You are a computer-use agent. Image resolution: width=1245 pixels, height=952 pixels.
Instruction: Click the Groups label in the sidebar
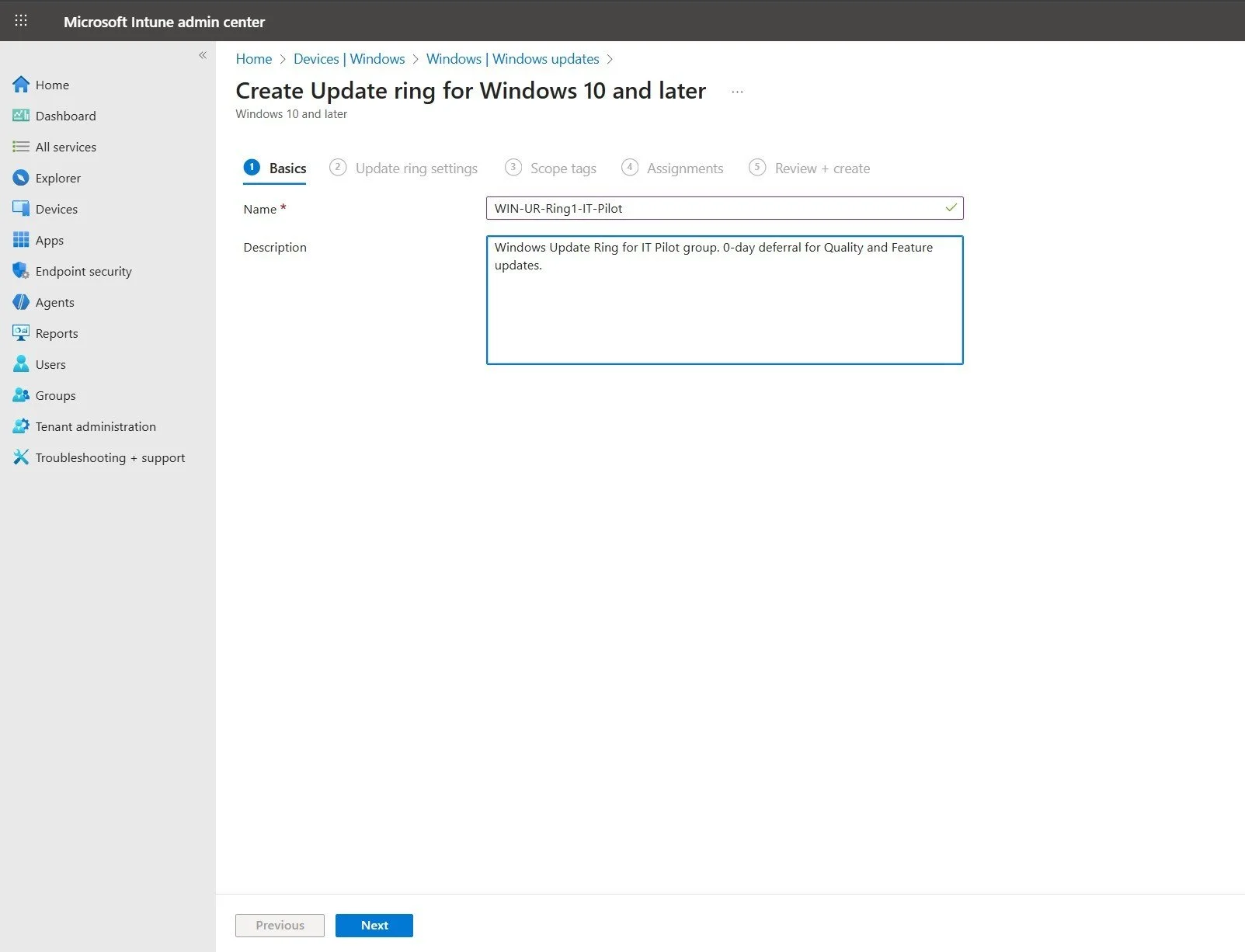[56, 396]
